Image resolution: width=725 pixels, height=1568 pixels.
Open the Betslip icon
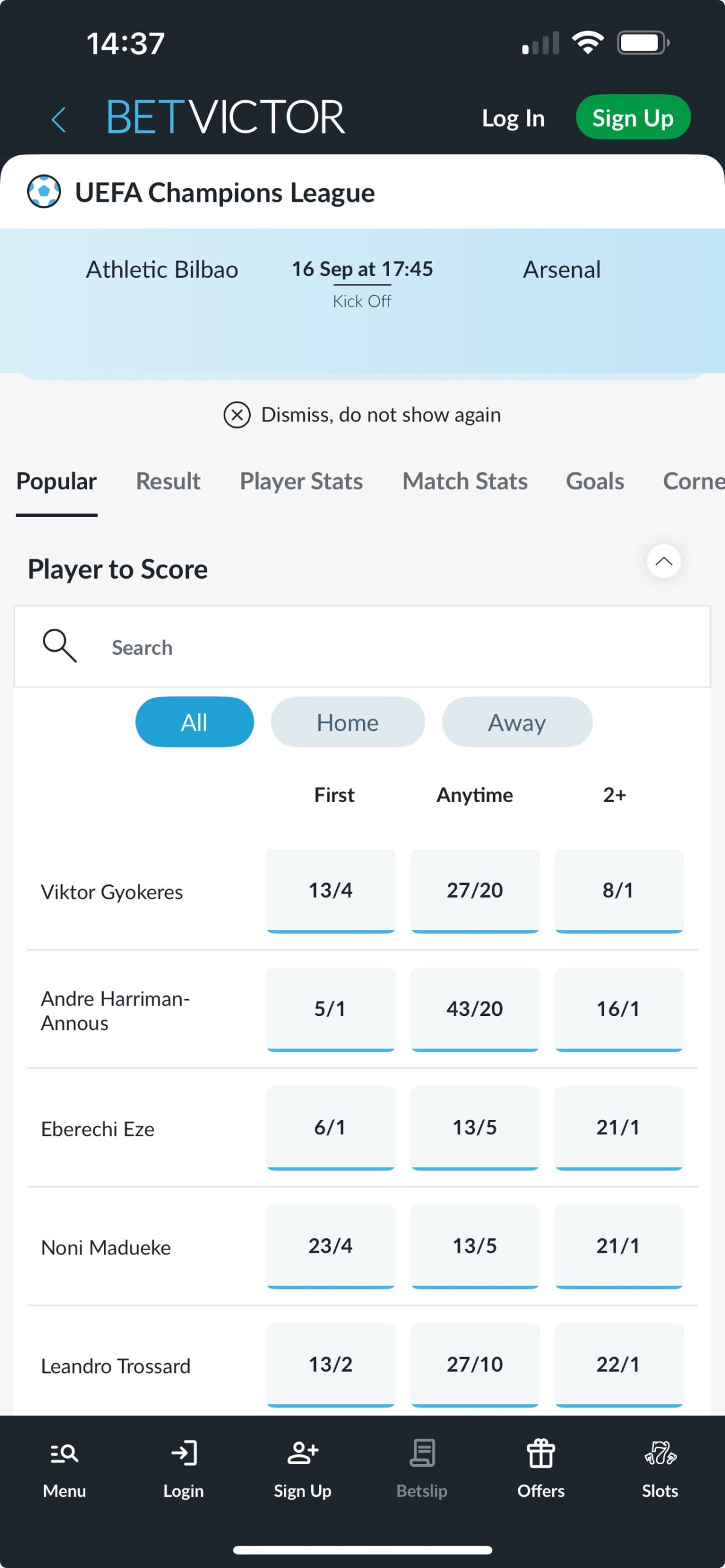click(x=422, y=1454)
